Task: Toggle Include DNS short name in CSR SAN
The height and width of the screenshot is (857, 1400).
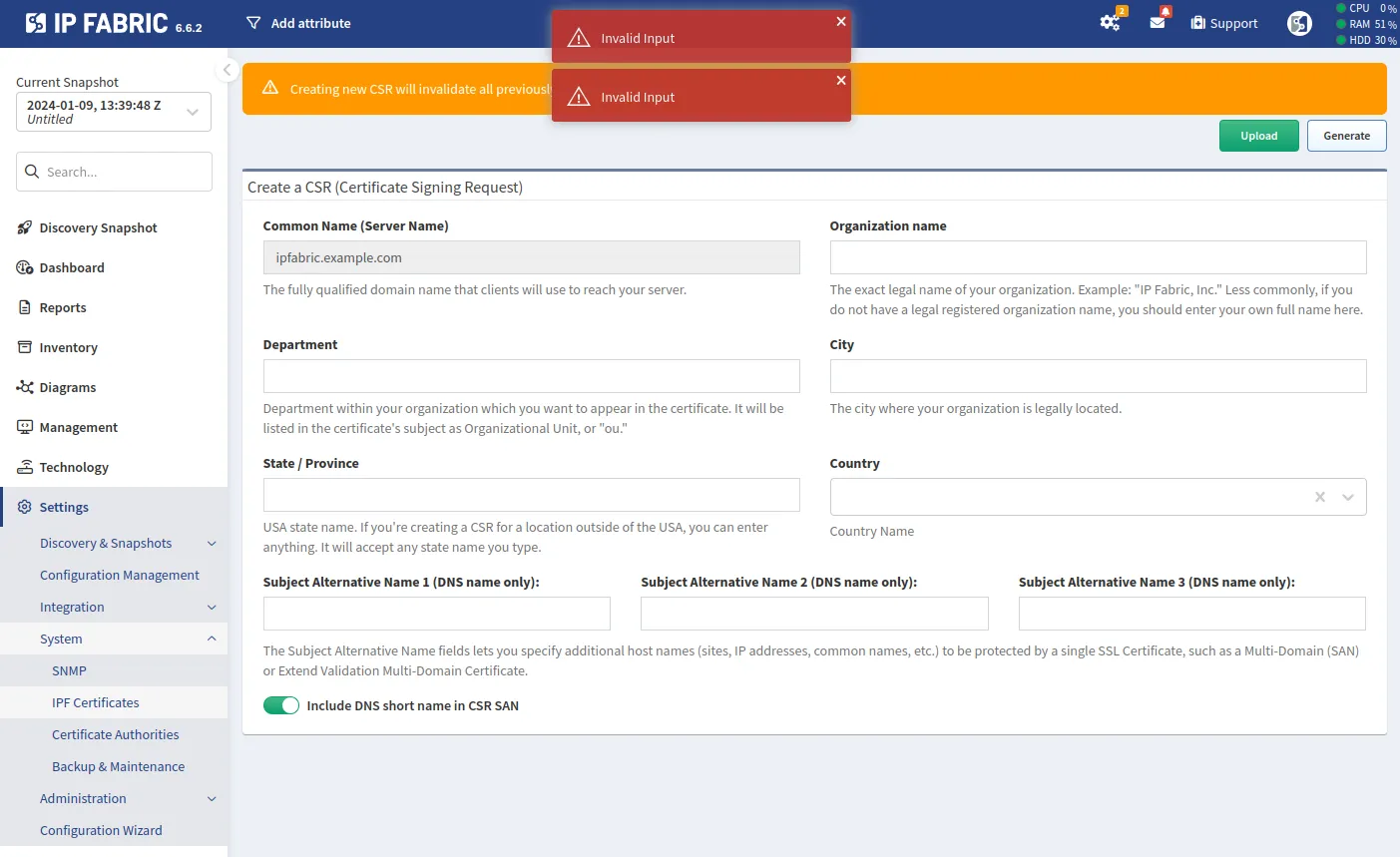Action: 281,705
